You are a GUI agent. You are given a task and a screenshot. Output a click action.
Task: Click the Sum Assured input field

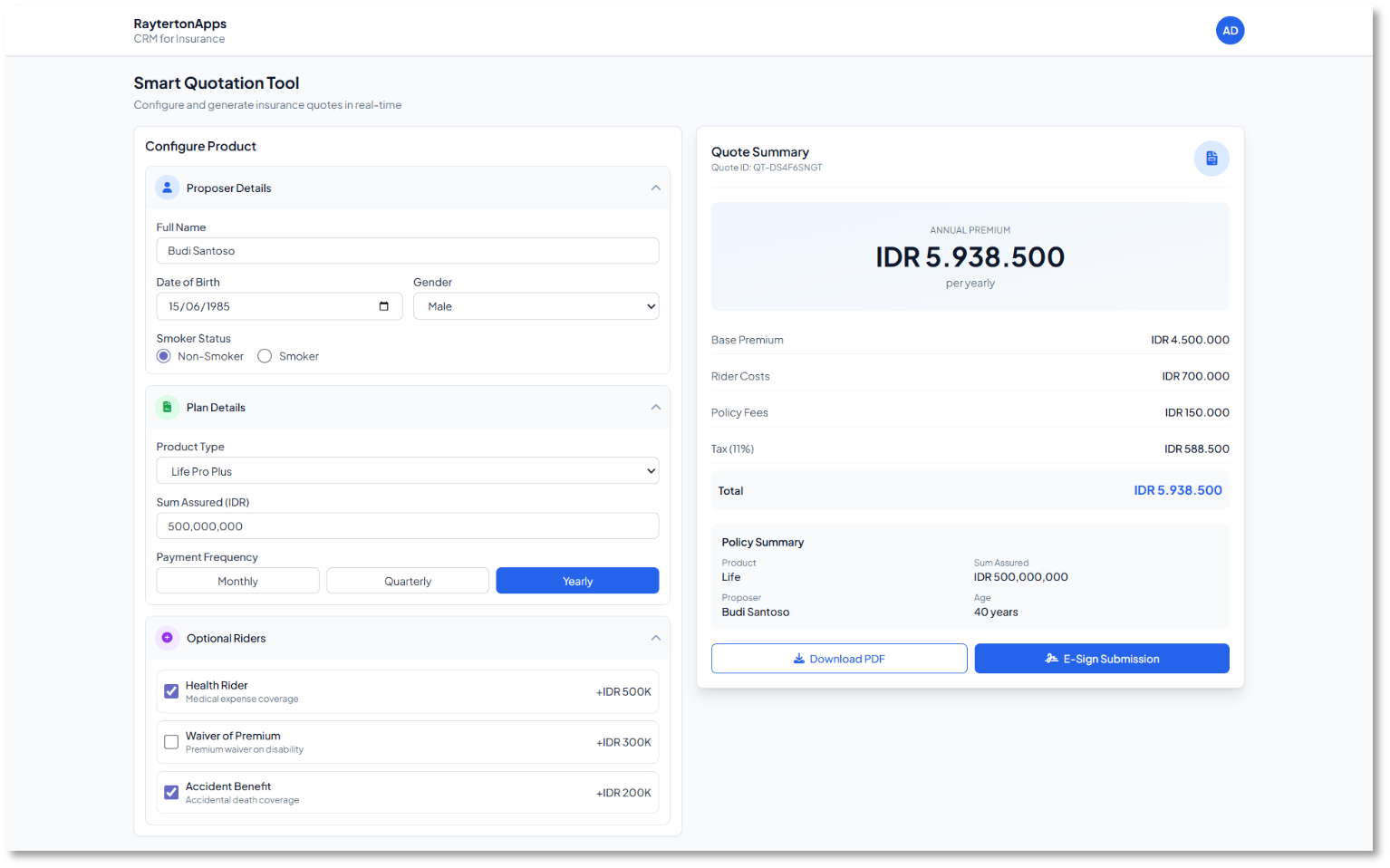click(x=407, y=526)
